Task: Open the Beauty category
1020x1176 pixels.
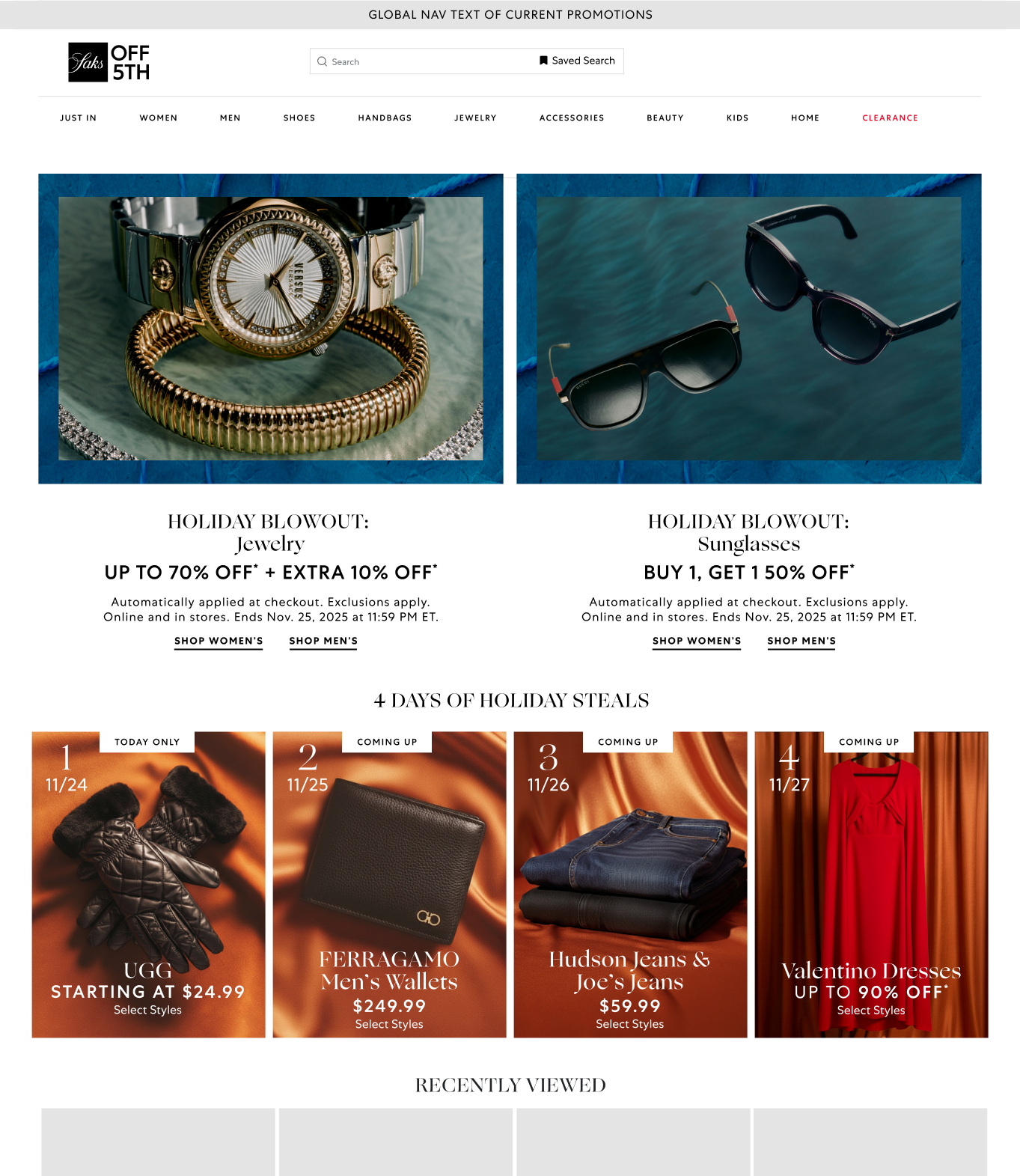Action: tap(665, 118)
